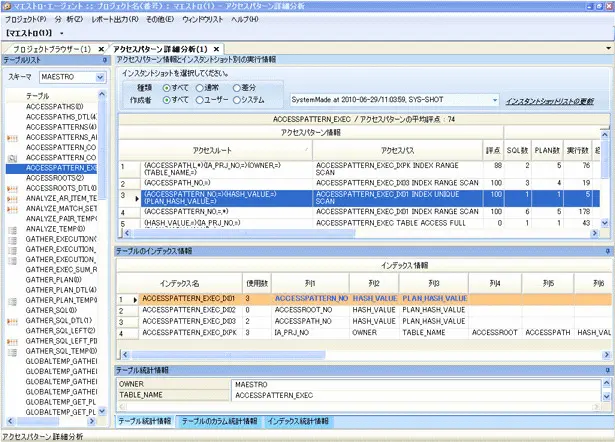Click the 使用数 column header
The height and width of the screenshot is (442, 615).
257,283
